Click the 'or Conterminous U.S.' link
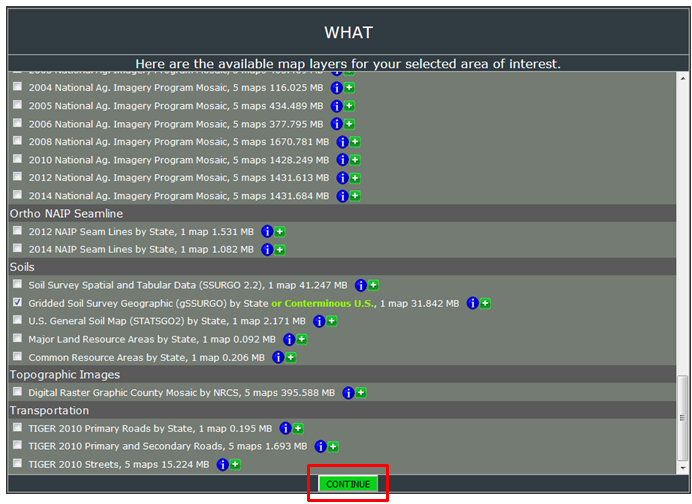 tap(323, 304)
